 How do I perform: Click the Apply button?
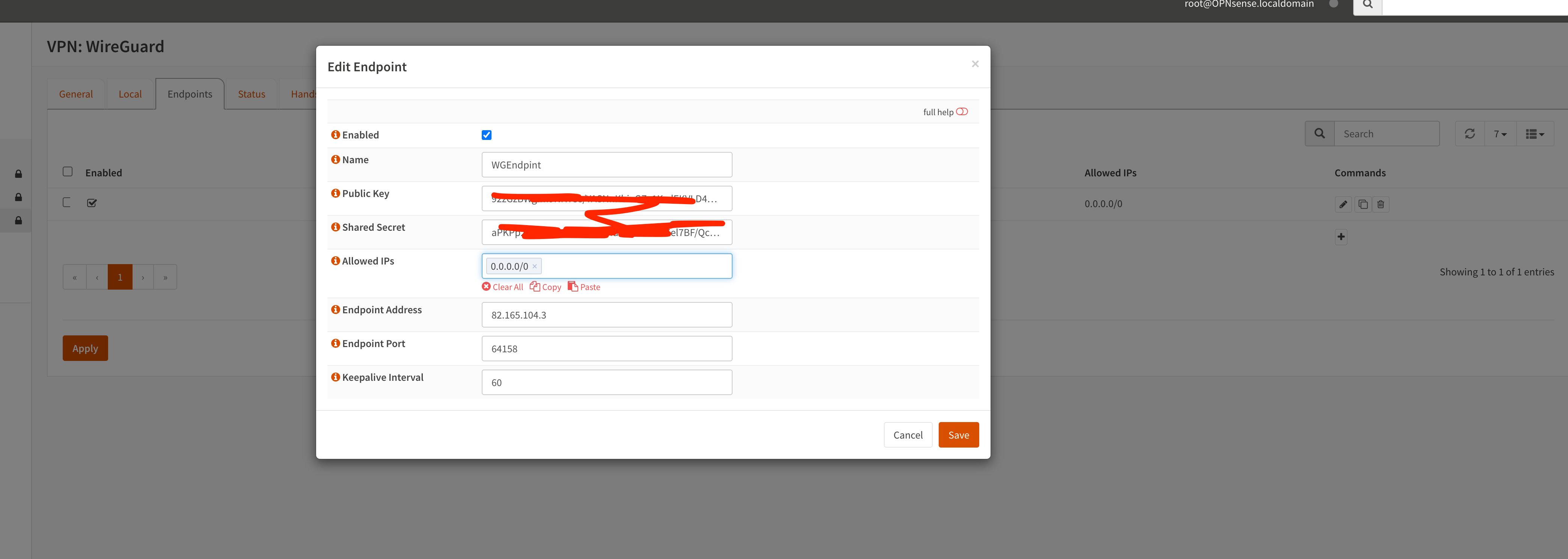coord(85,348)
